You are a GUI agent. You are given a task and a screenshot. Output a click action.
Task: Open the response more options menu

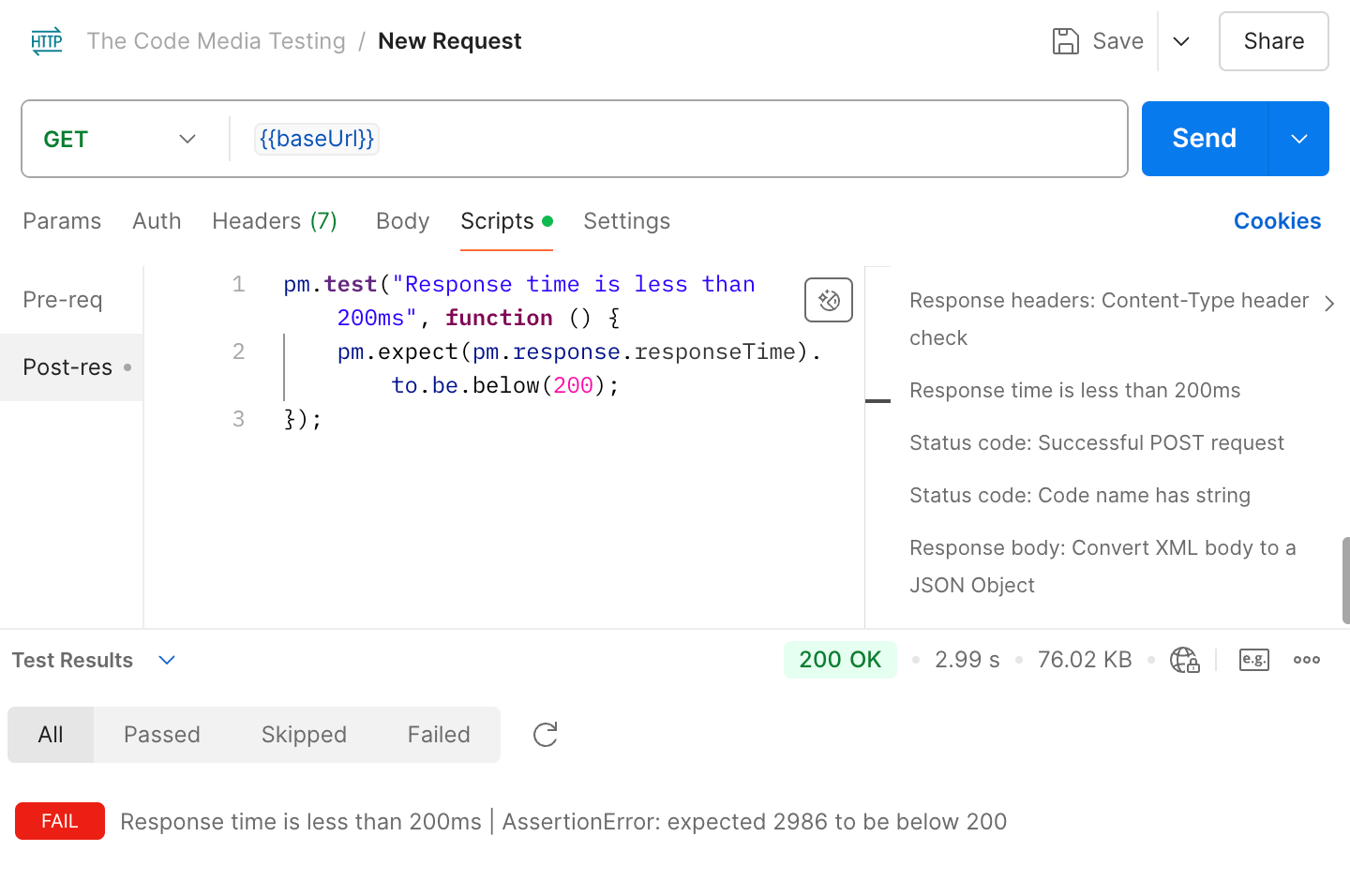1307,660
